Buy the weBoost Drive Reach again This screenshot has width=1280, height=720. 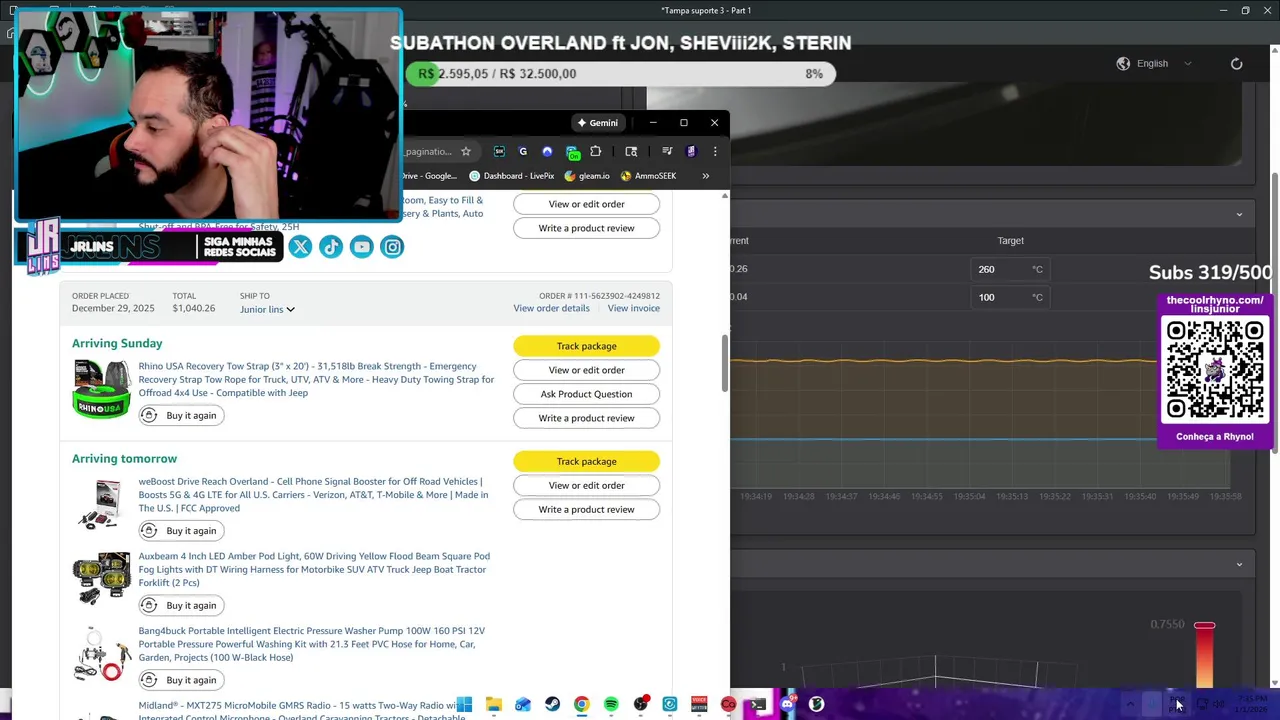[x=179, y=531]
